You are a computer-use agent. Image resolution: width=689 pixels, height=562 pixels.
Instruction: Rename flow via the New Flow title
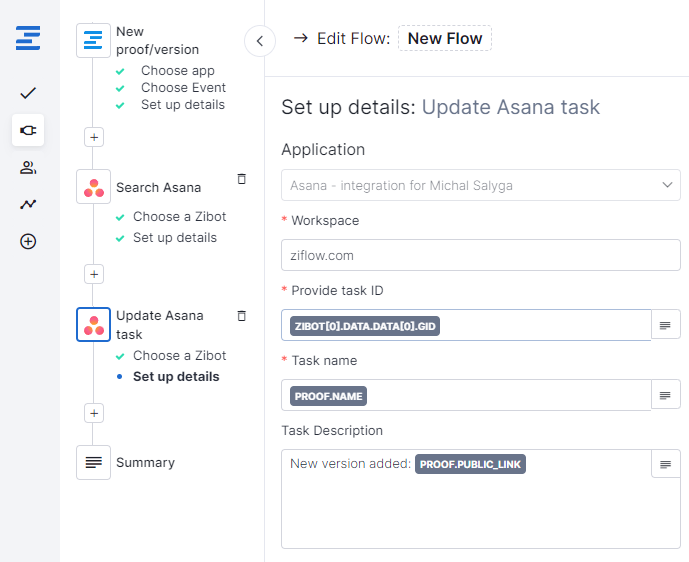(445, 39)
